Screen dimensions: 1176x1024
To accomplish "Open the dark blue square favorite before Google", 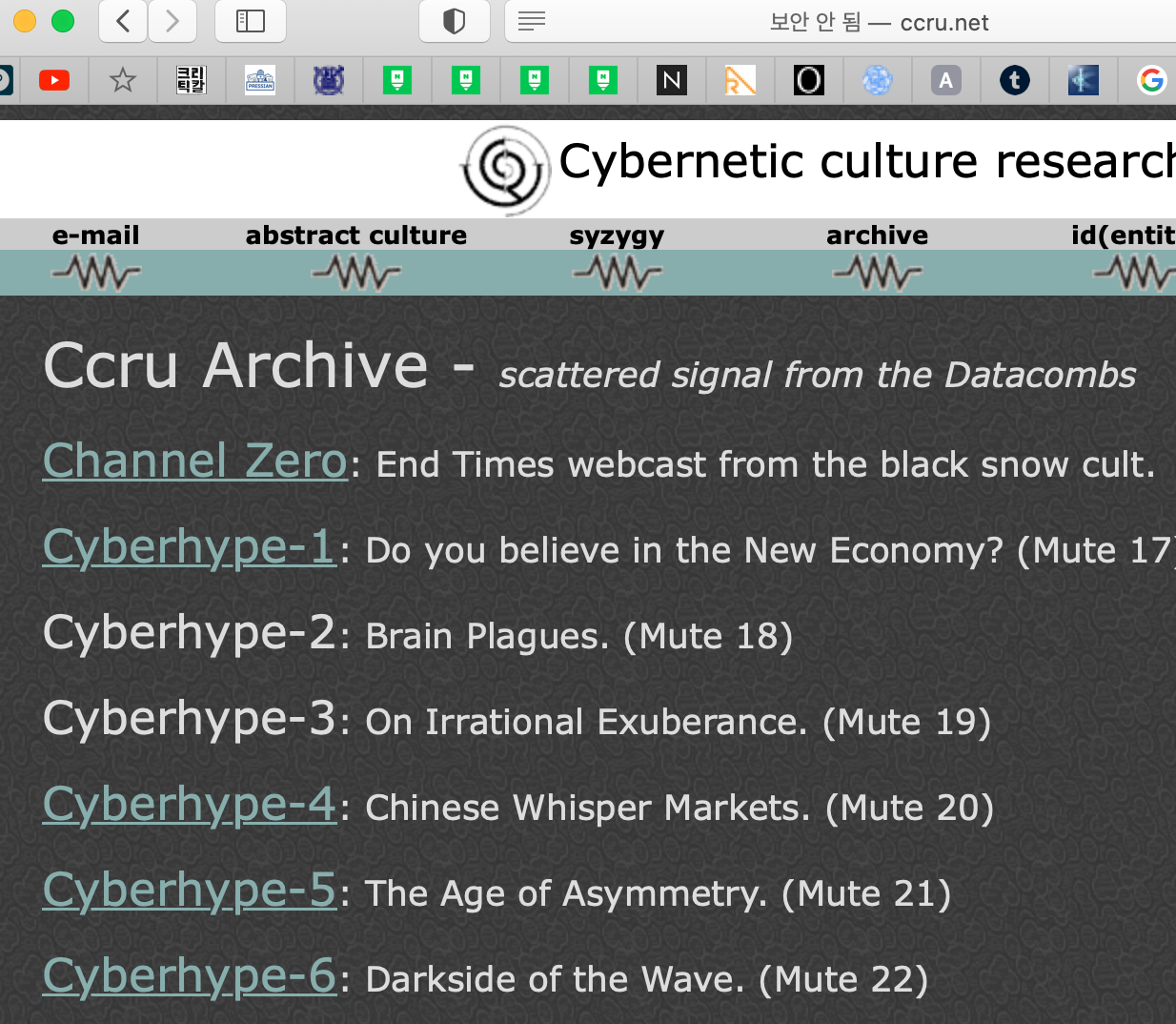I will click(1084, 80).
